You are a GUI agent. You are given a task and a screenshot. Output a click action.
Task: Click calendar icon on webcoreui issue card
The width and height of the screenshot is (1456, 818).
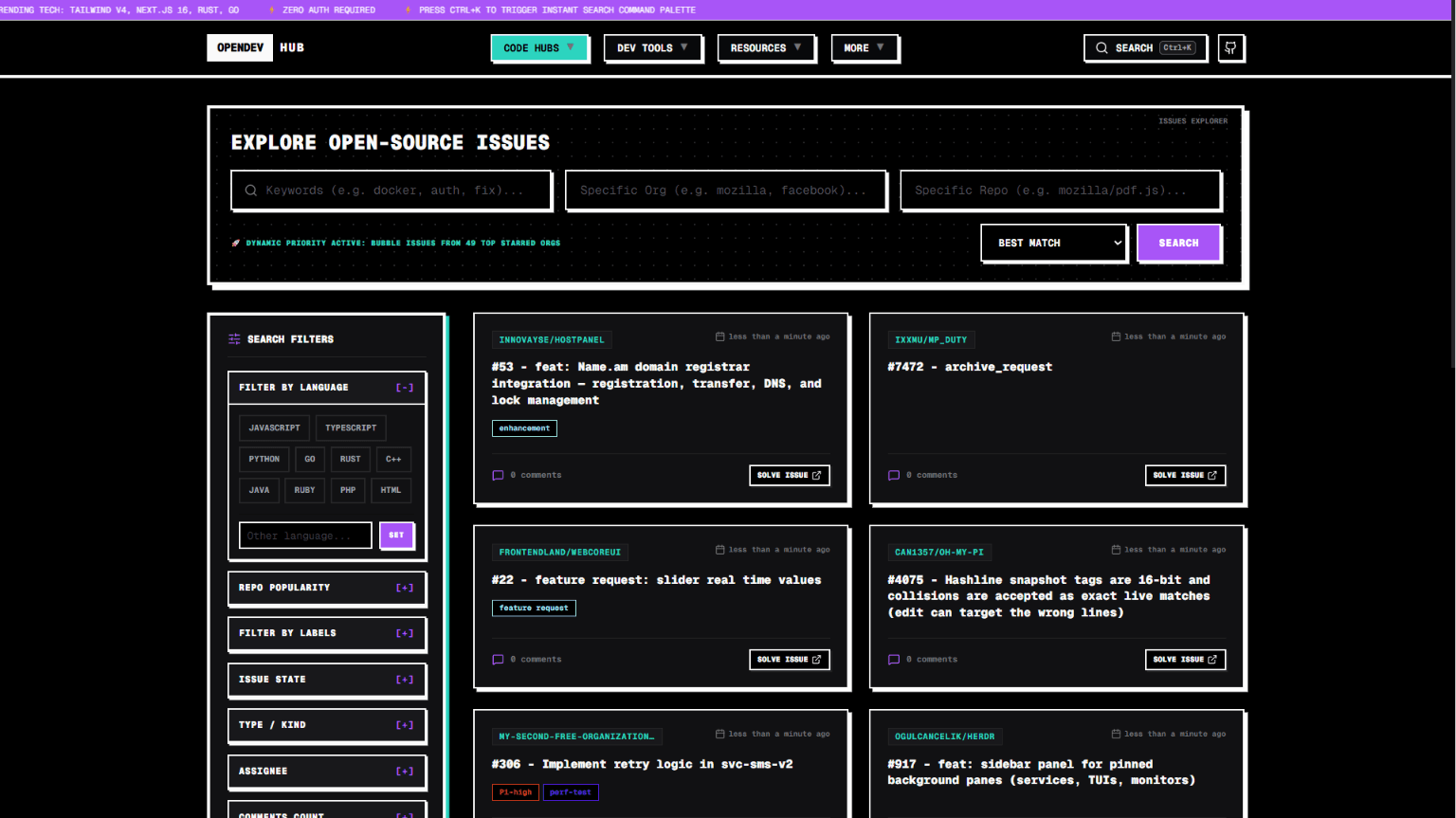[719, 550]
